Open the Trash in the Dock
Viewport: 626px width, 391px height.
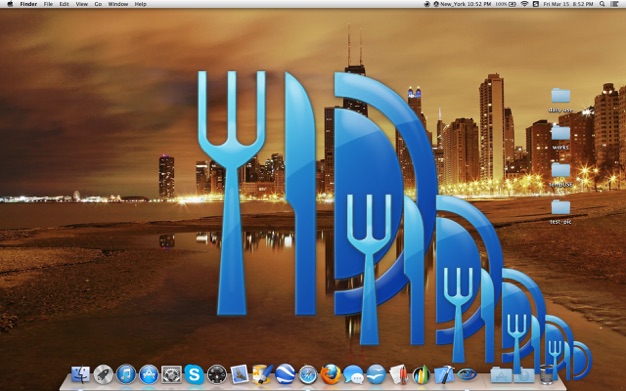(x=546, y=375)
